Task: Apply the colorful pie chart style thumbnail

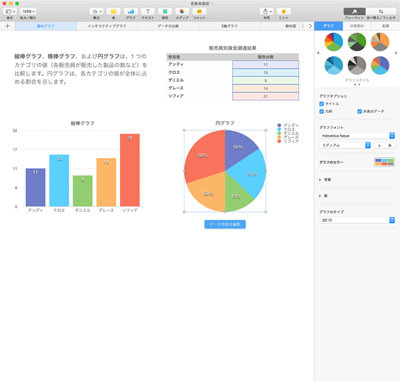Action: [x=334, y=42]
